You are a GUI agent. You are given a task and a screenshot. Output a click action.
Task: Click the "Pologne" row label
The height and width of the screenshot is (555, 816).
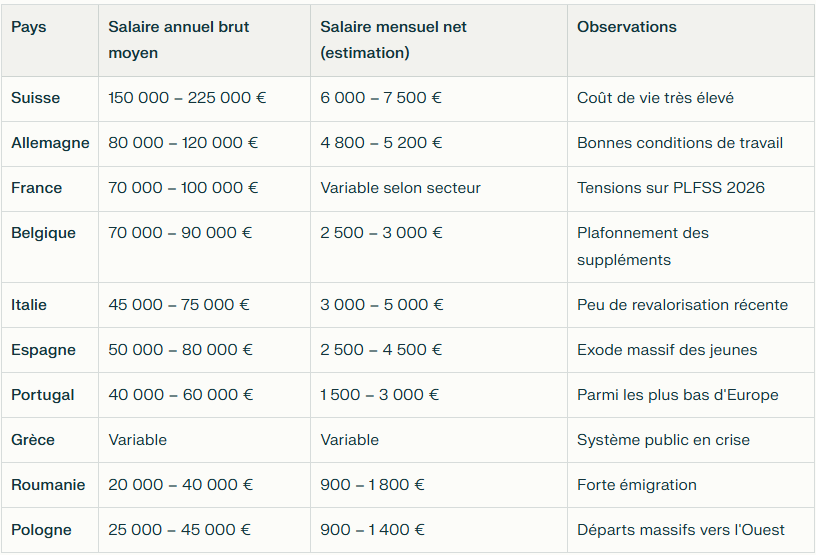click(x=42, y=530)
